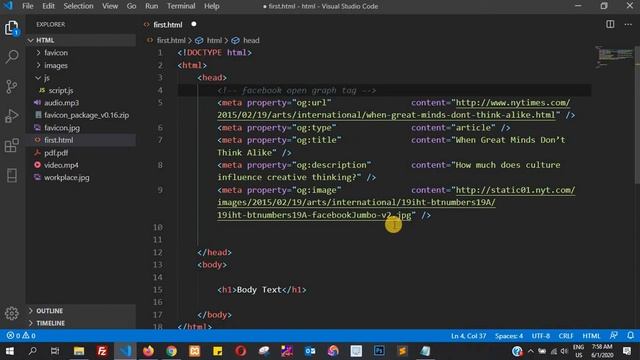Open Photoshop from the taskbar
Screen dimensions: 640x360
click(x=379, y=351)
